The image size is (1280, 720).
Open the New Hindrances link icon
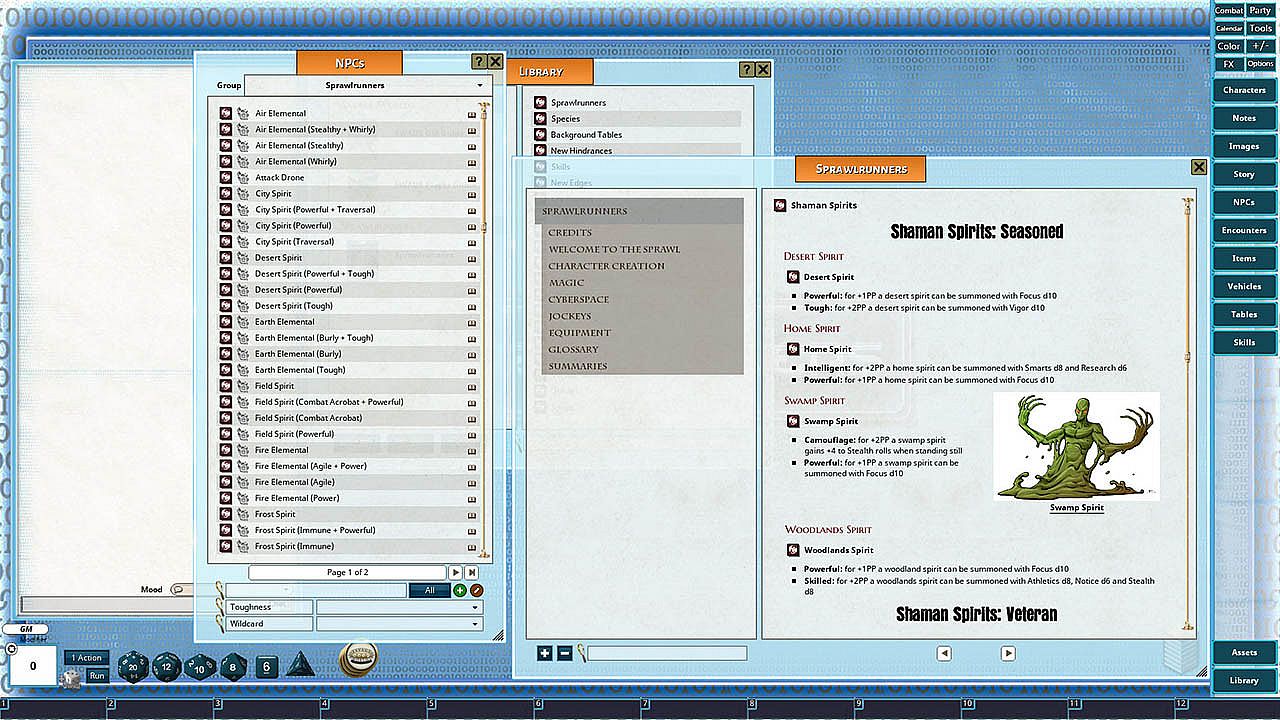[540, 150]
